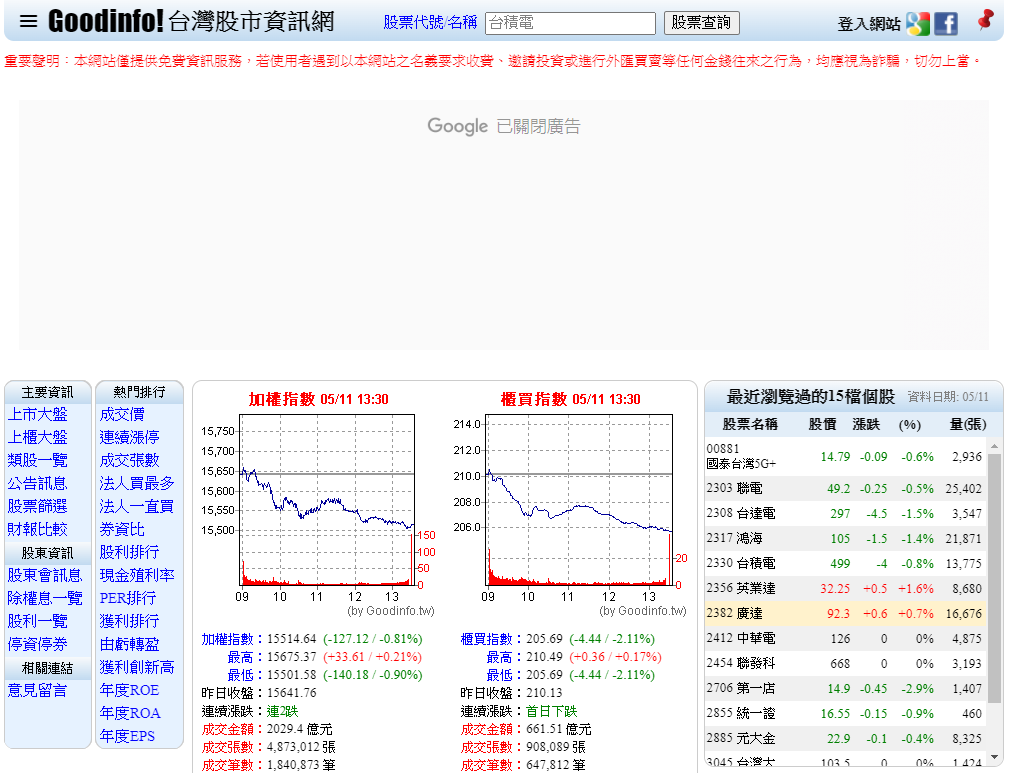Click the Goodinfo! site logo
The image size is (1018, 773).
coord(106,21)
